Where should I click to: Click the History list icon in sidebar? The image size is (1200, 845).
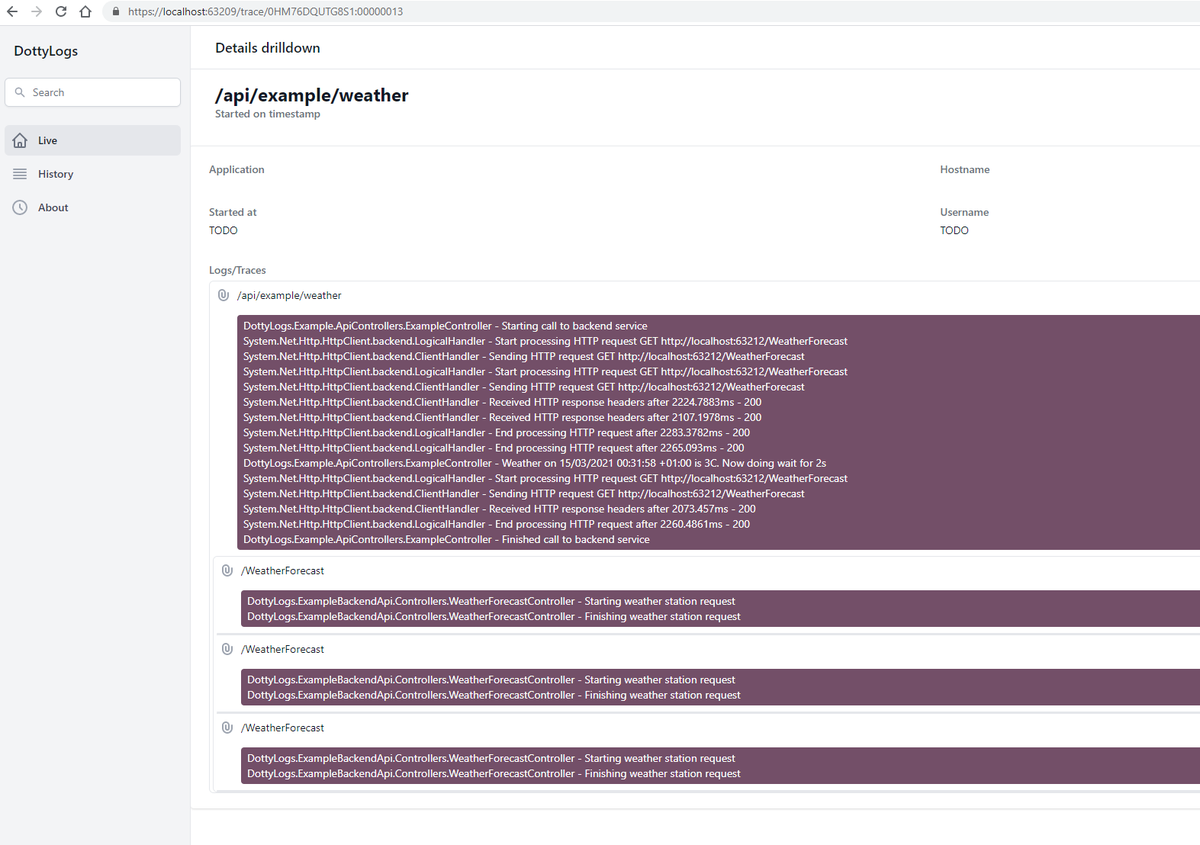click(x=19, y=174)
